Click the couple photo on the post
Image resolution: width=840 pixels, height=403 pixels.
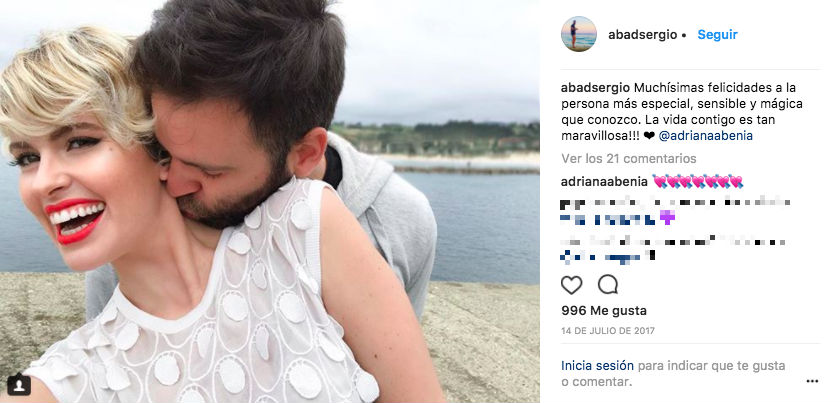(x=269, y=202)
